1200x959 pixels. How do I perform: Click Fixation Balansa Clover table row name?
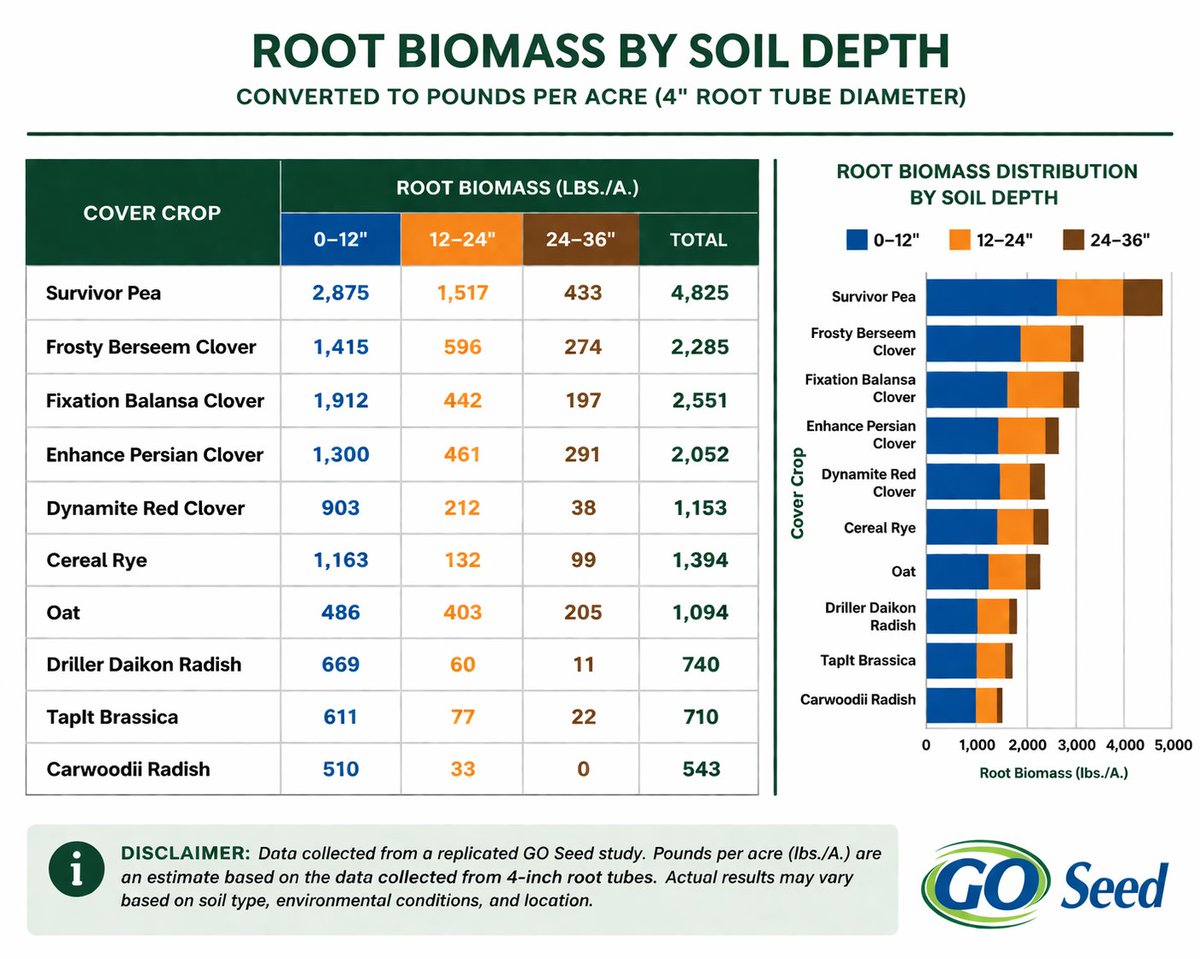click(x=155, y=401)
